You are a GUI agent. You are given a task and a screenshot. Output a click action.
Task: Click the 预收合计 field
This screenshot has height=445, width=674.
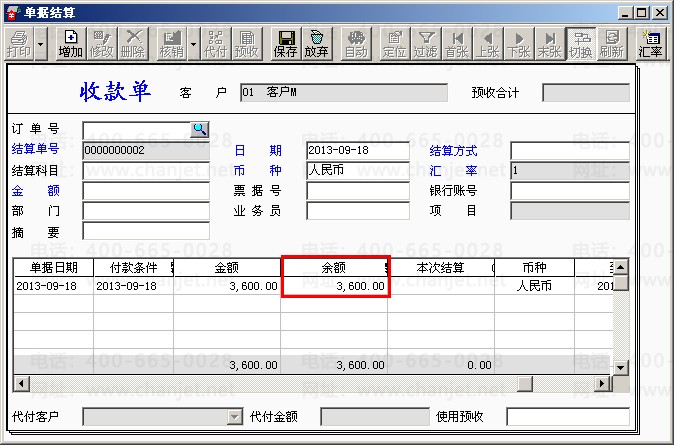(x=586, y=92)
